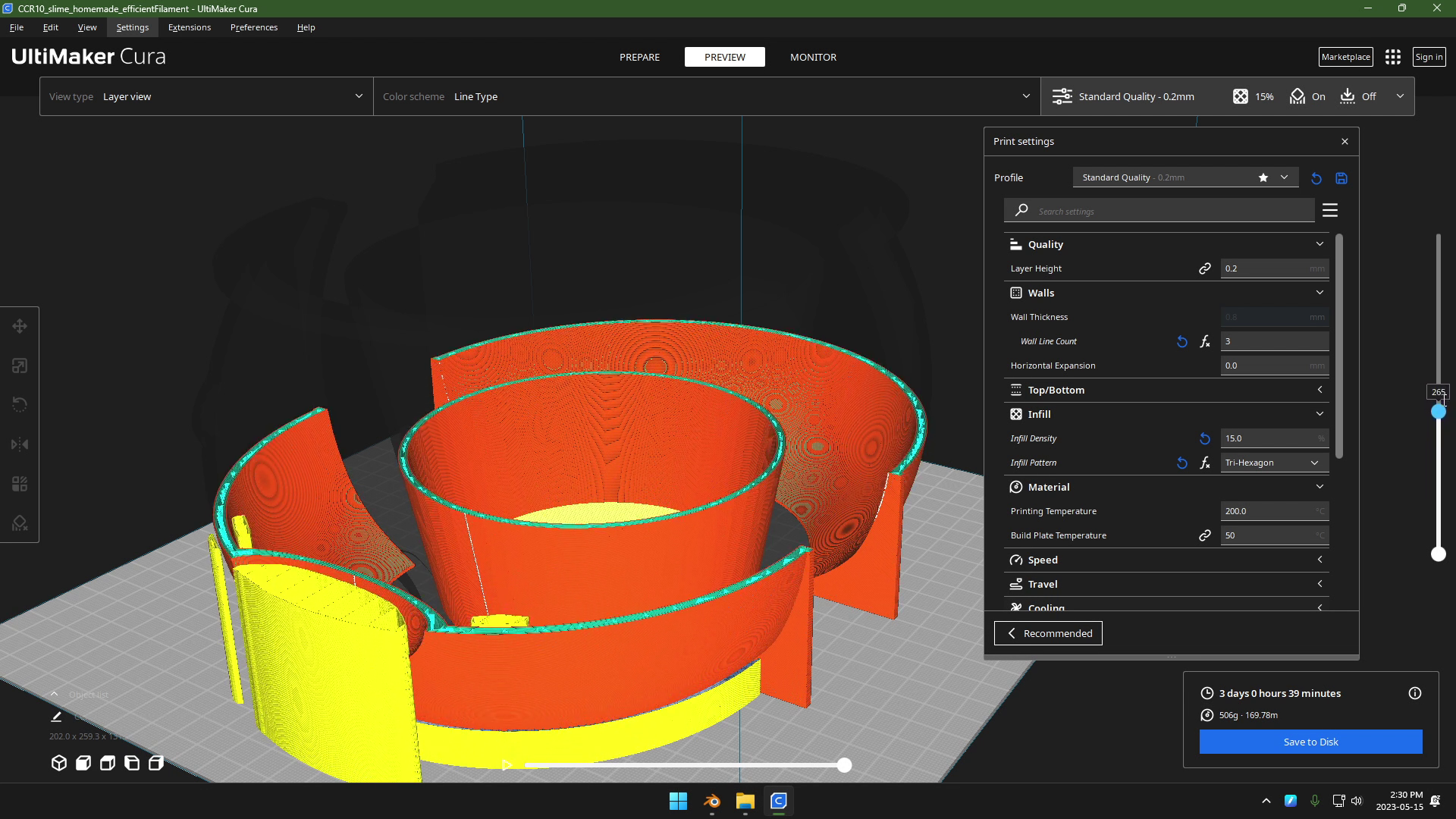Switch to left side view camera icon

pos(132,763)
